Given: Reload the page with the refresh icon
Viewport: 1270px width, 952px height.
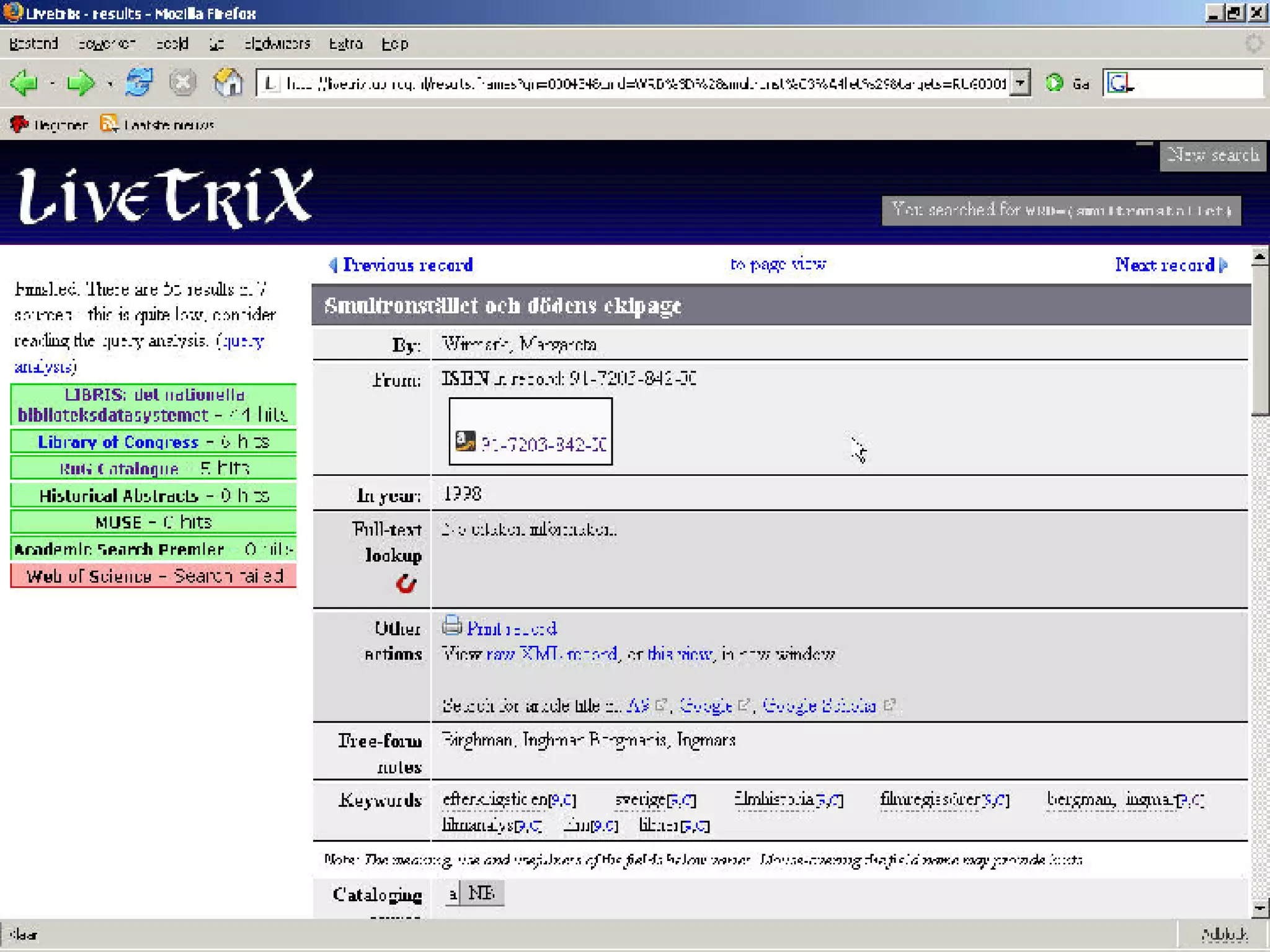Looking at the screenshot, I should pyautogui.click(x=139, y=82).
